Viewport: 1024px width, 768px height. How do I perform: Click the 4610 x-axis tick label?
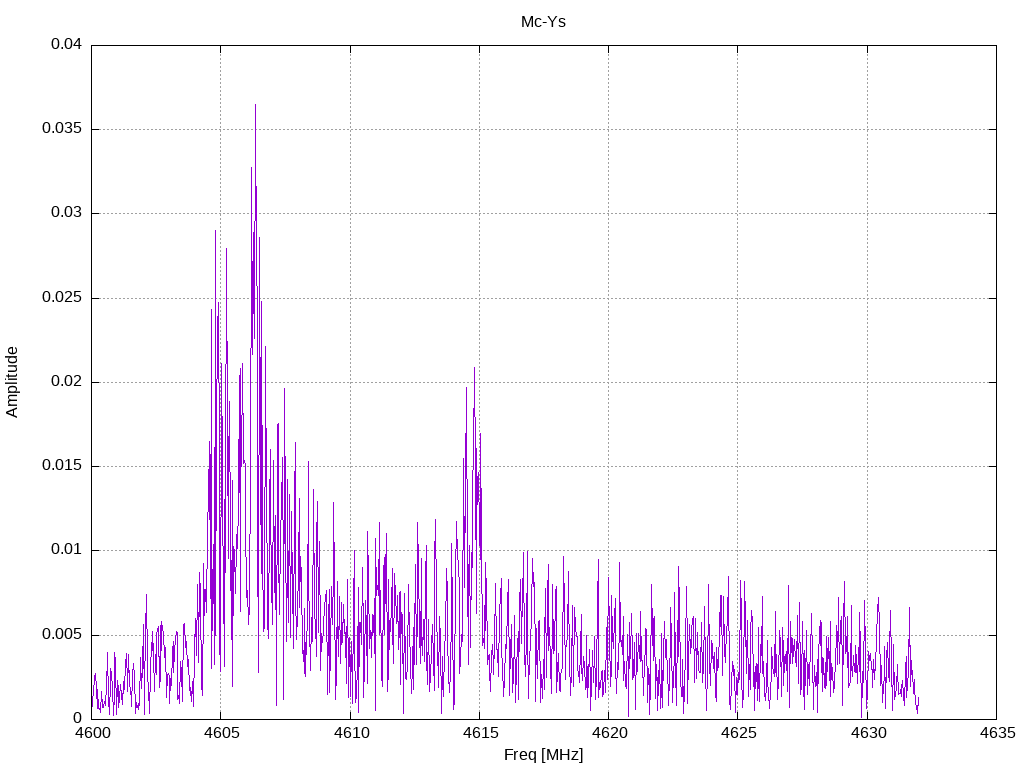350,733
